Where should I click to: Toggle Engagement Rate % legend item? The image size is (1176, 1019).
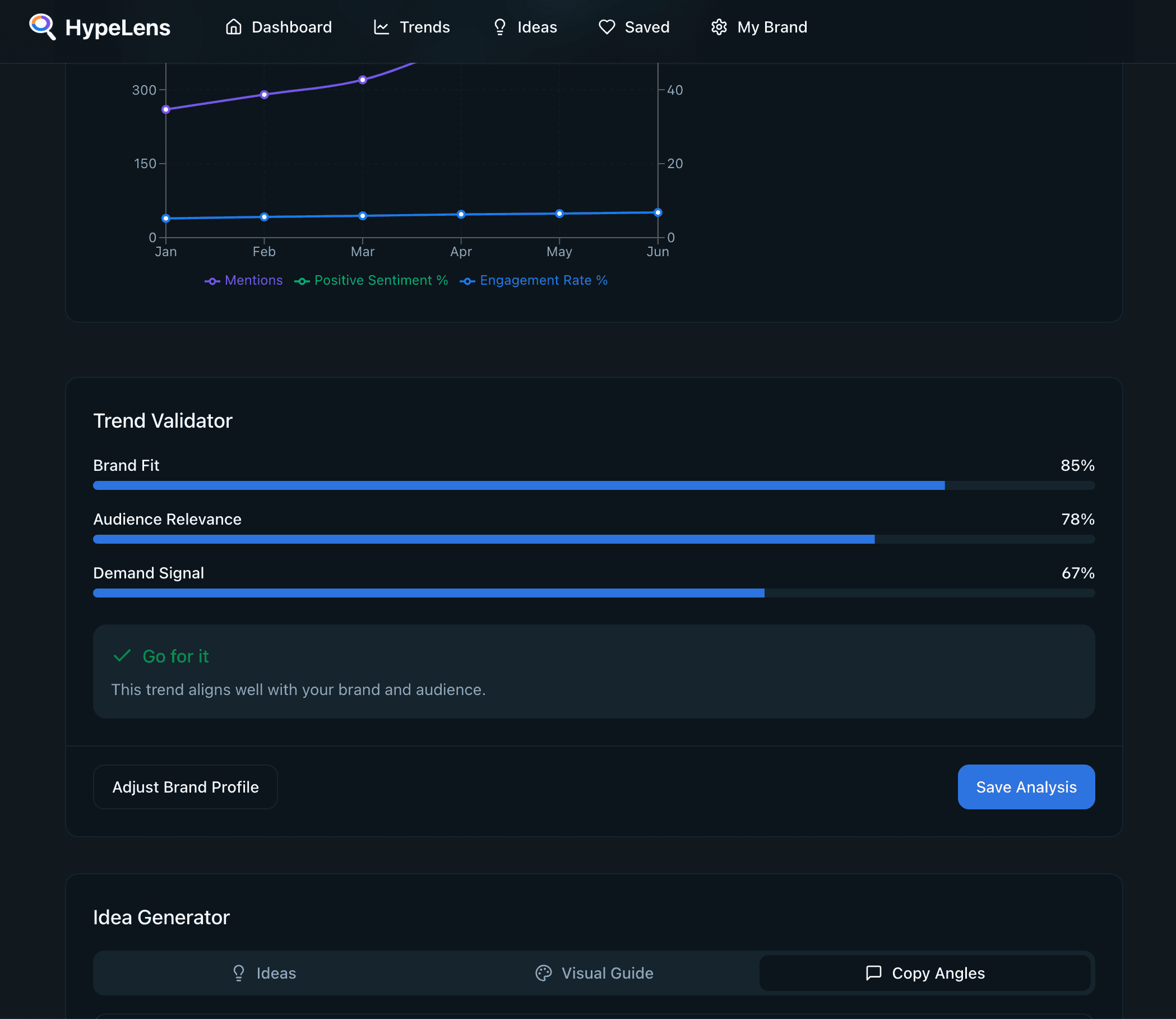click(534, 280)
